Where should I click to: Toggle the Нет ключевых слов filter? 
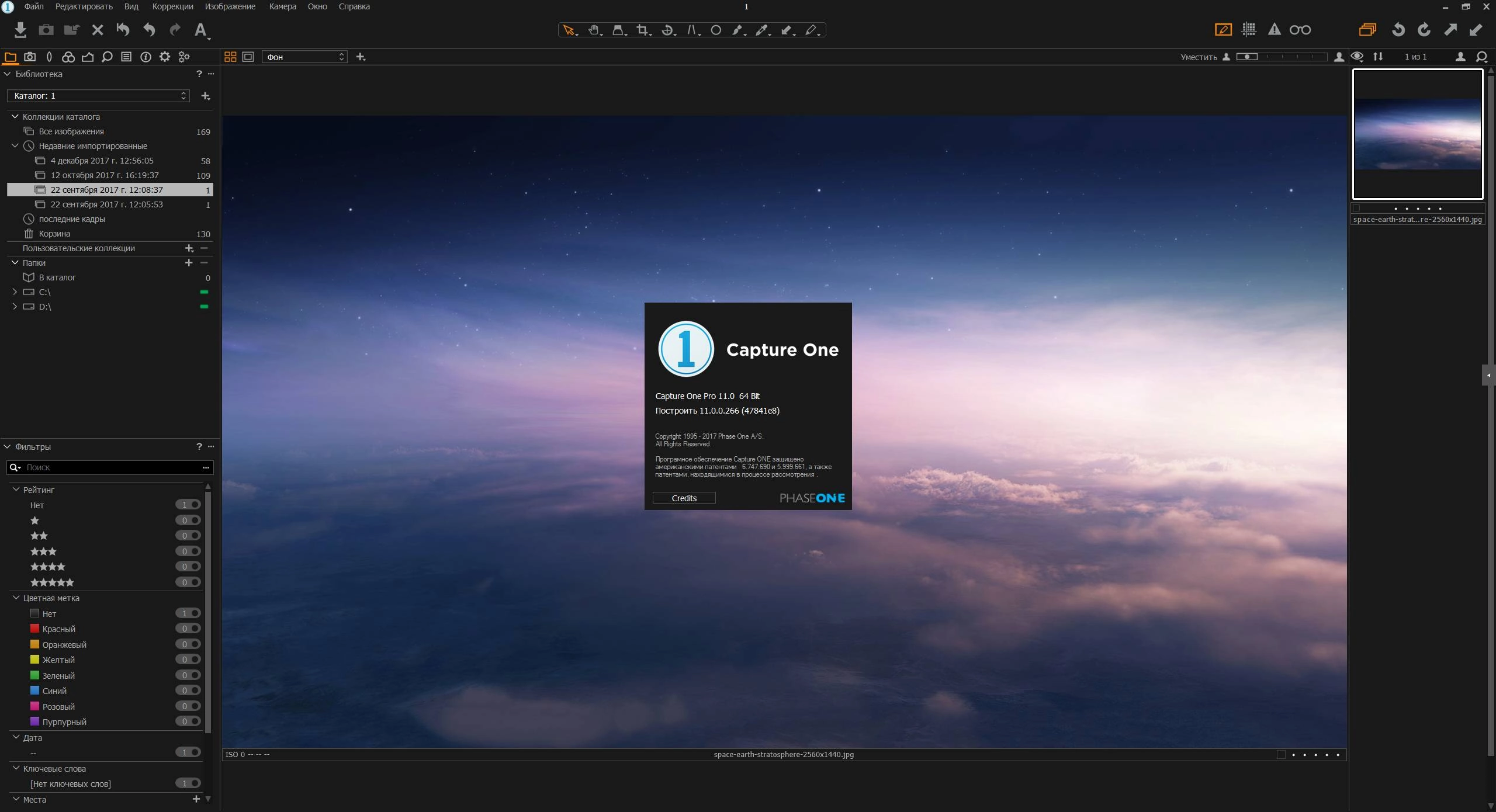tap(188, 784)
